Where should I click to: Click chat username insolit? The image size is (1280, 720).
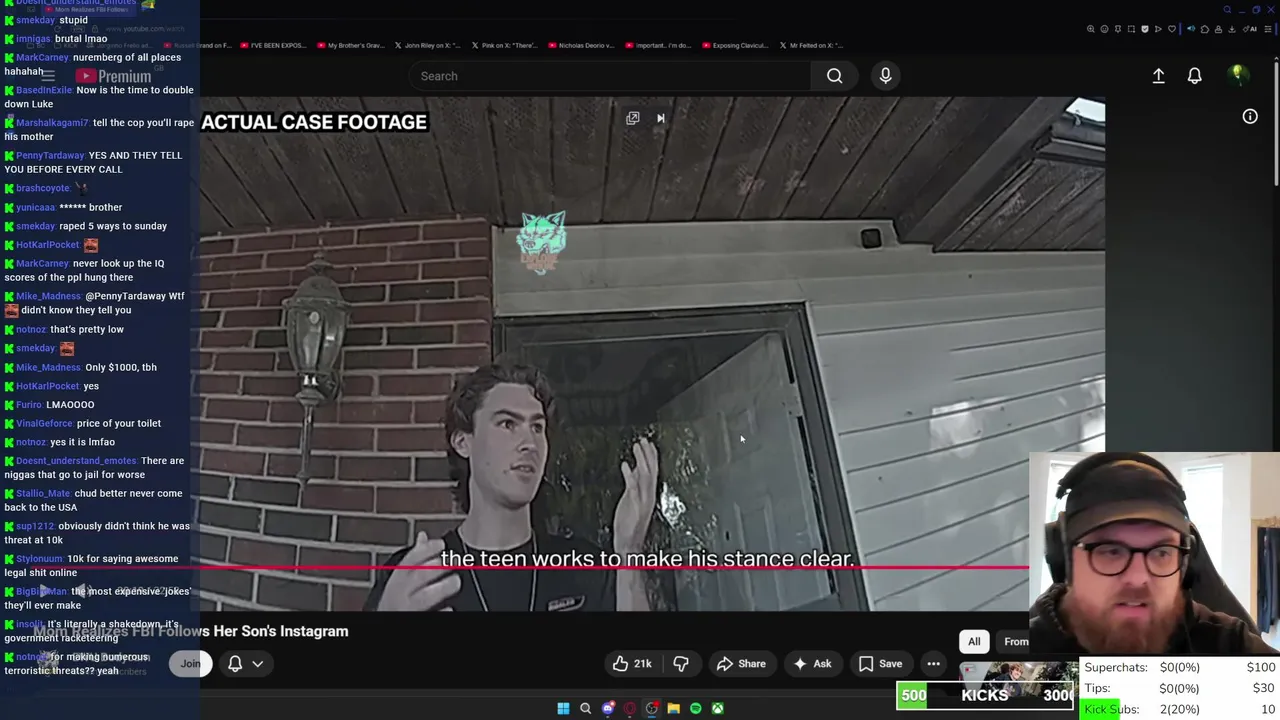(29, 624)
